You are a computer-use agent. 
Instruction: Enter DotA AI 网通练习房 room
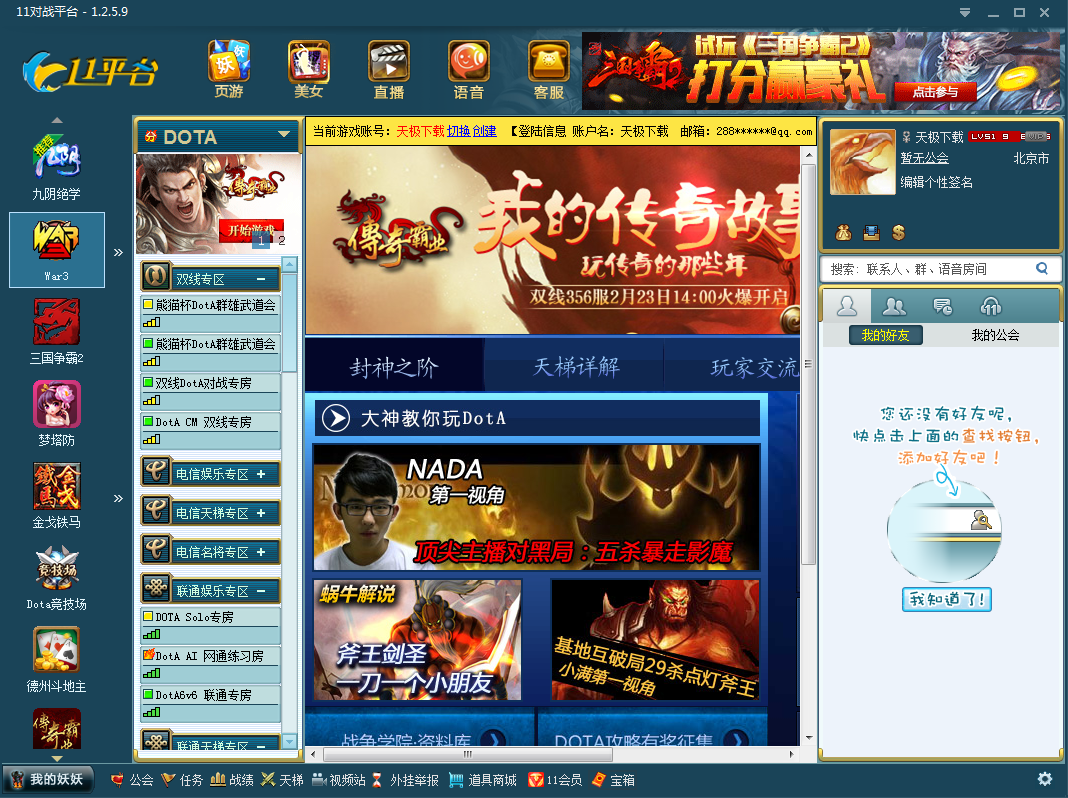point(210,664)
